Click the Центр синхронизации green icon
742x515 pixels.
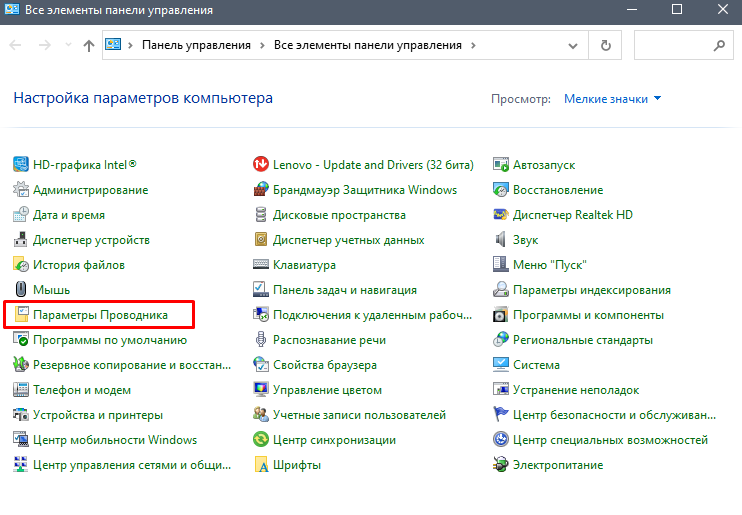coord(261,440)
